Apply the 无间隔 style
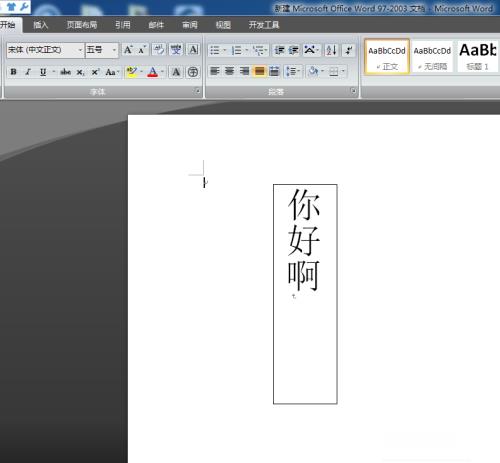This screenshot has width=500, height=463. coord(432,57)
